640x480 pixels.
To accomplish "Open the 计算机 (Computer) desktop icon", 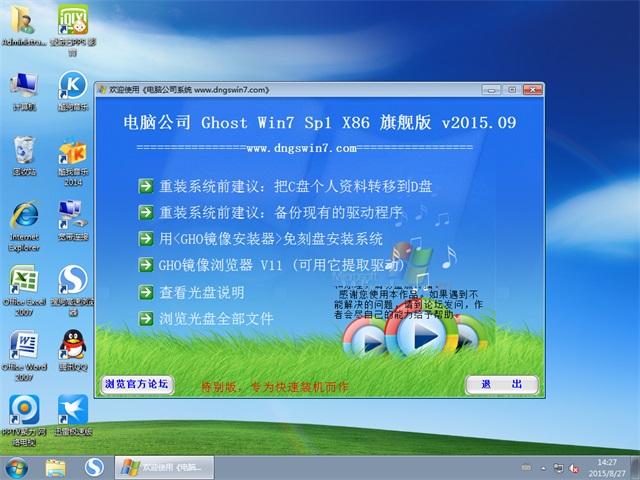I will [x=24, y=91].
